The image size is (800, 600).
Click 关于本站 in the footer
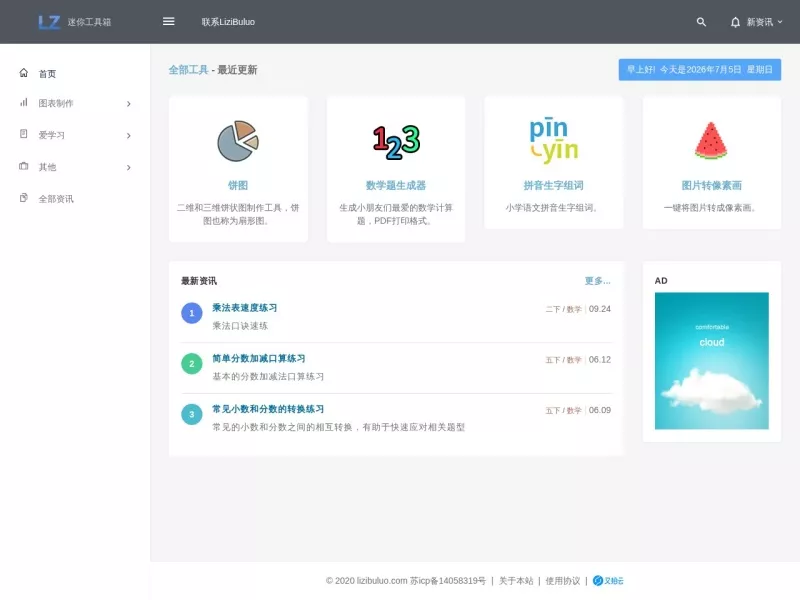(x=516, y=581)
